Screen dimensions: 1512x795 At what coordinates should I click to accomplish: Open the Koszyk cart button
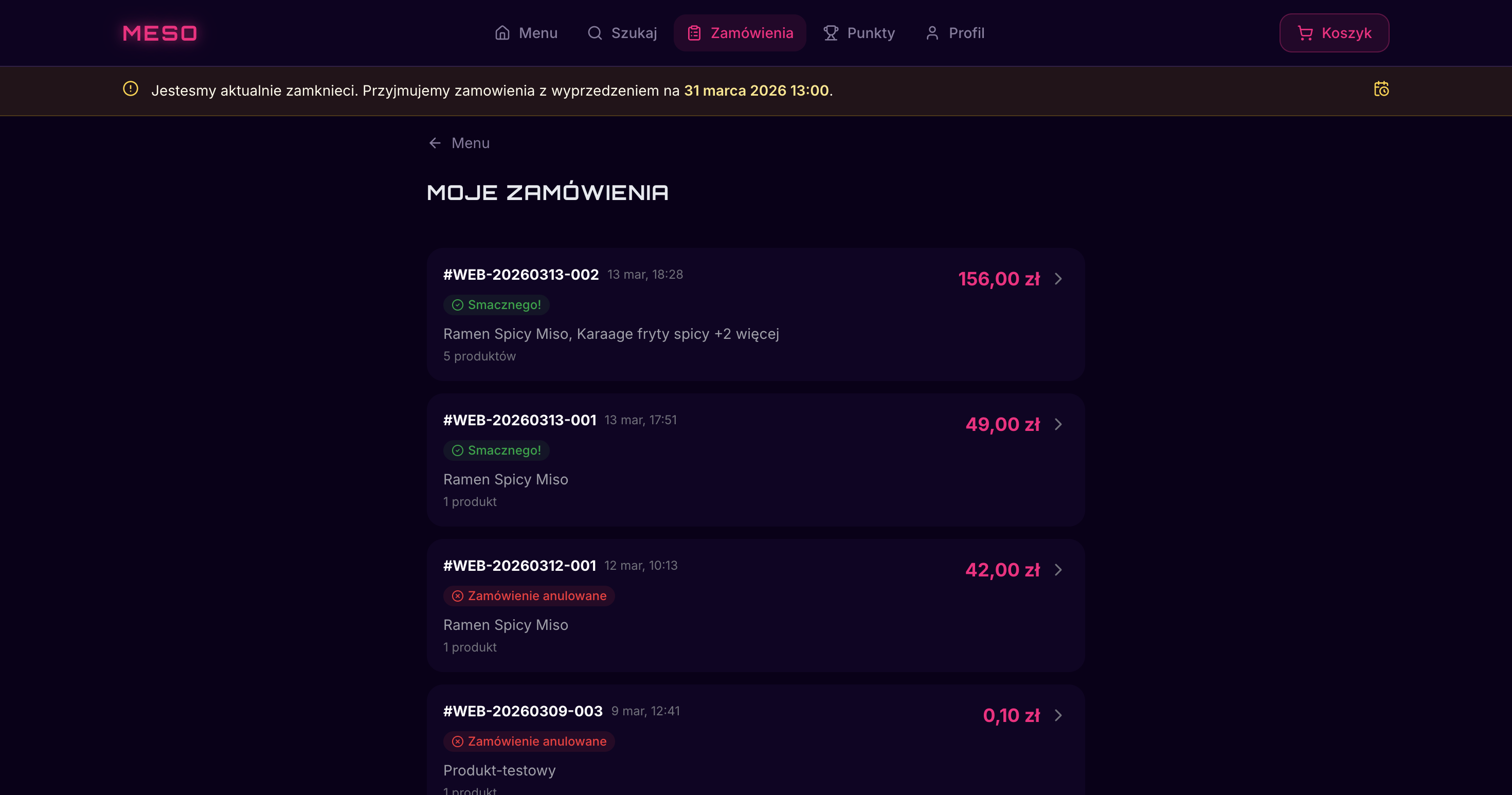1334,33
